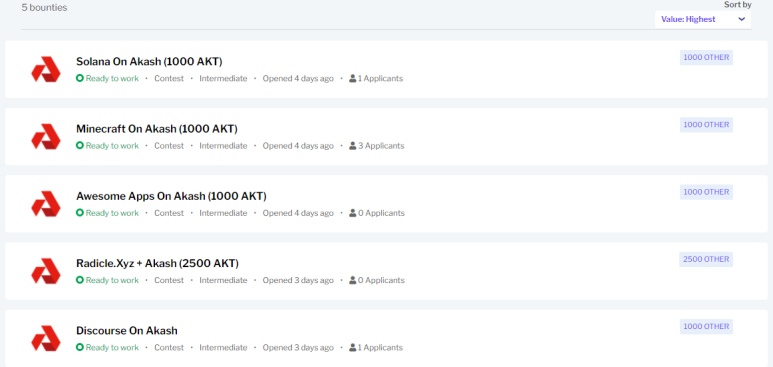Click 'Opened 3 days ago' on Radicle.Xyz bounty
Image resolution: width=773 pixels, height=367 pixels.
[298, 280]
